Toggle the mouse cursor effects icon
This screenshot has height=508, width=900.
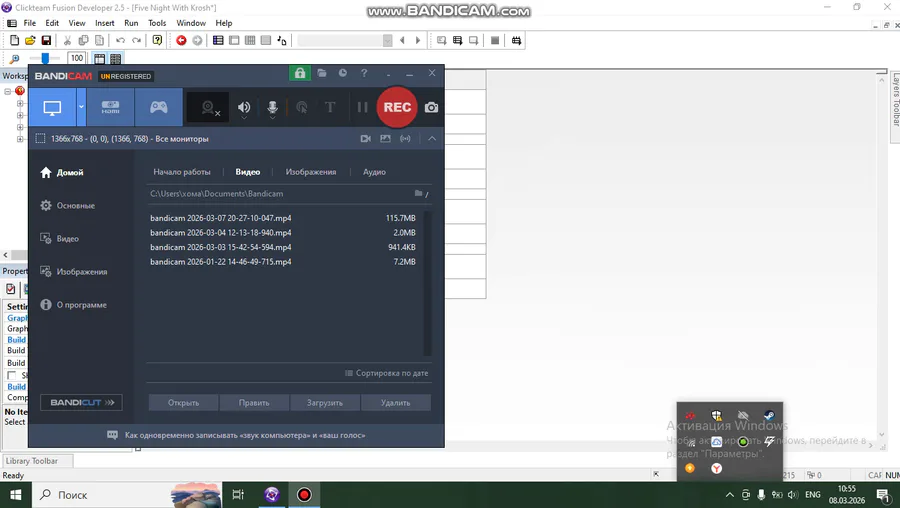pyautogui.click(x=301, y=107)
